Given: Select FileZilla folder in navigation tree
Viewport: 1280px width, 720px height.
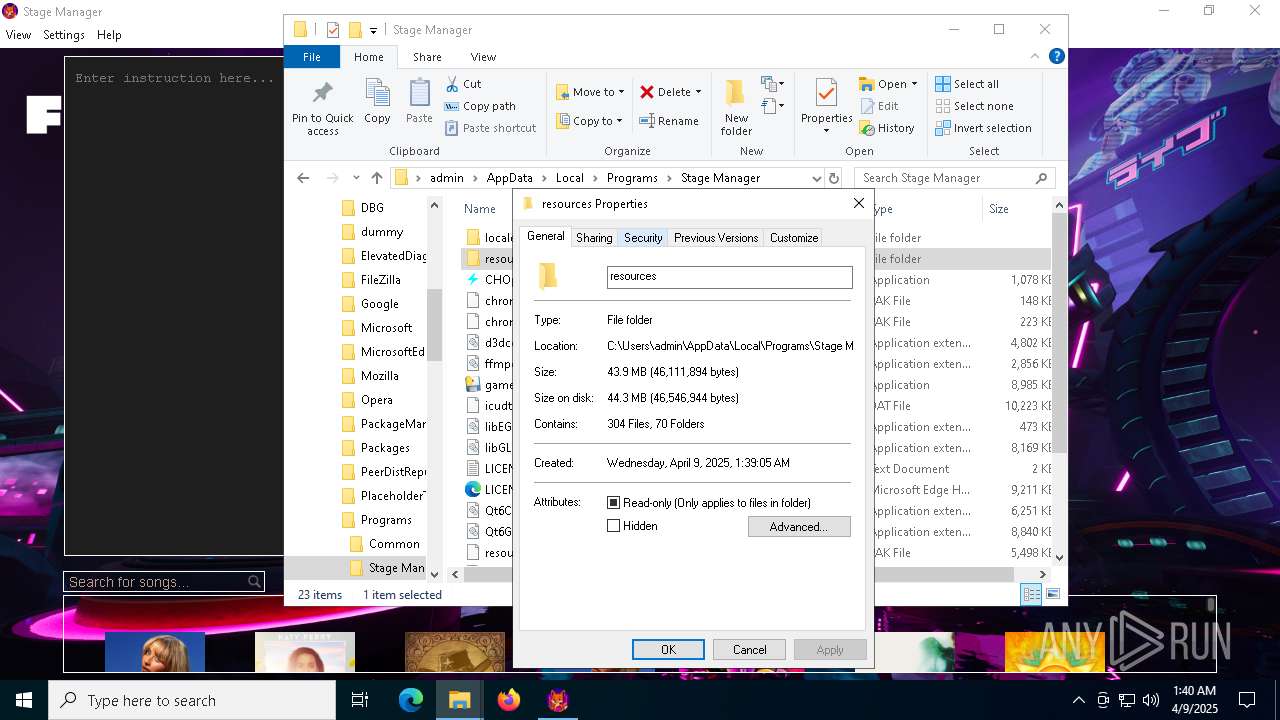Looking at the screenshot, I should (x=380, y=280).
